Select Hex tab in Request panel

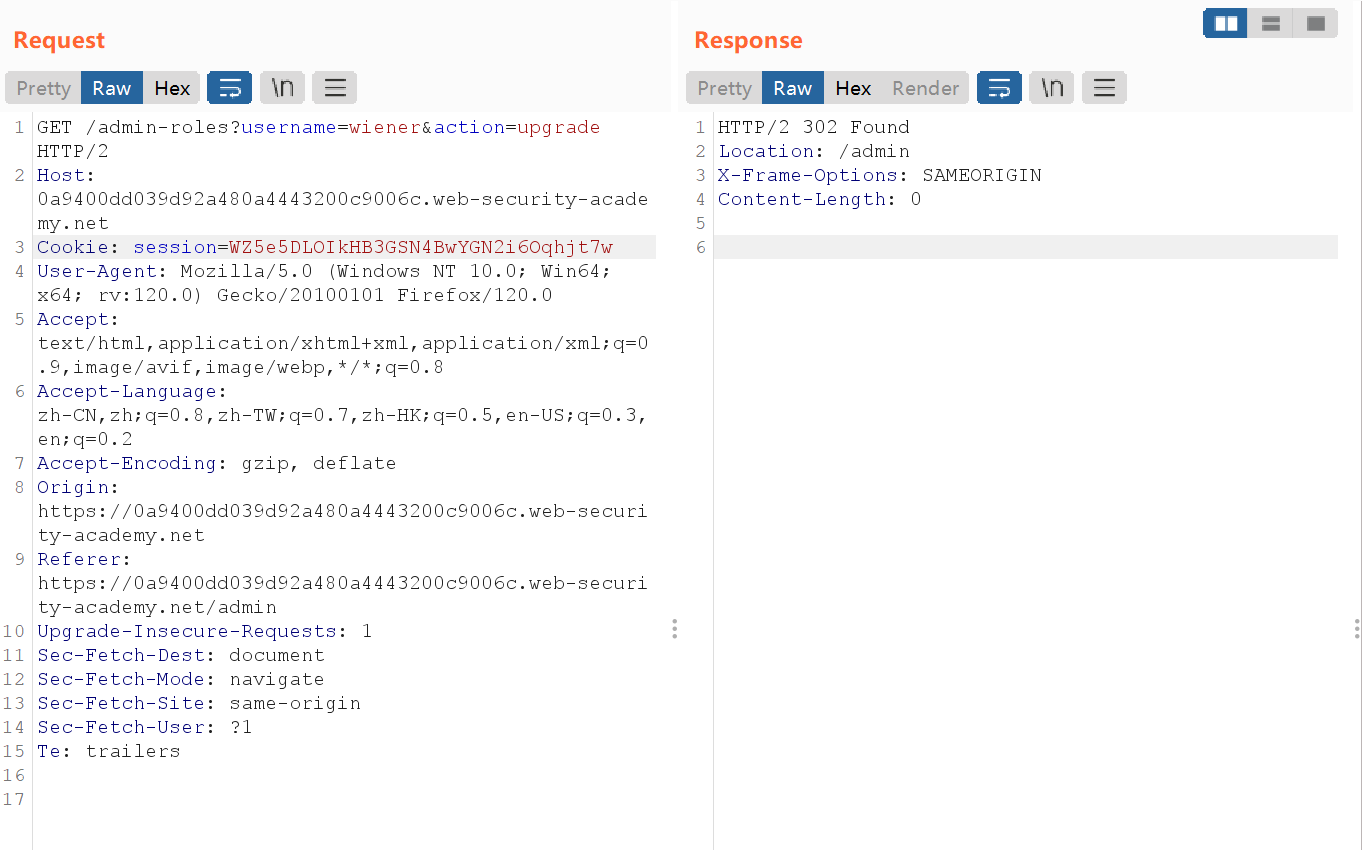pyautogui.click(x=172, y=88)
